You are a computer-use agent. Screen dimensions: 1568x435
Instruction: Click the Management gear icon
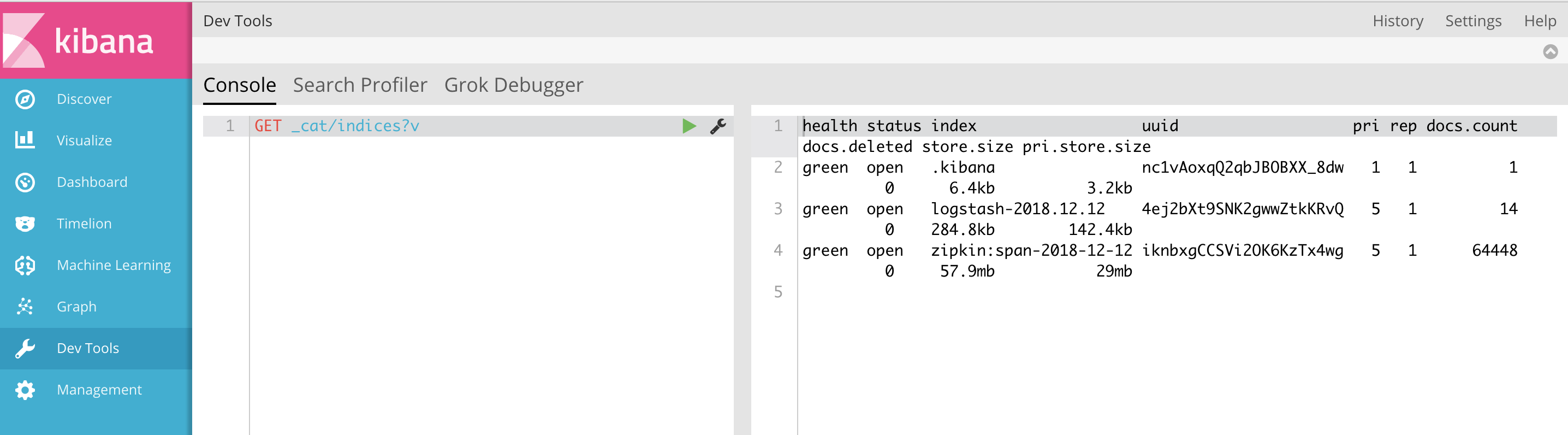(25, 390)
